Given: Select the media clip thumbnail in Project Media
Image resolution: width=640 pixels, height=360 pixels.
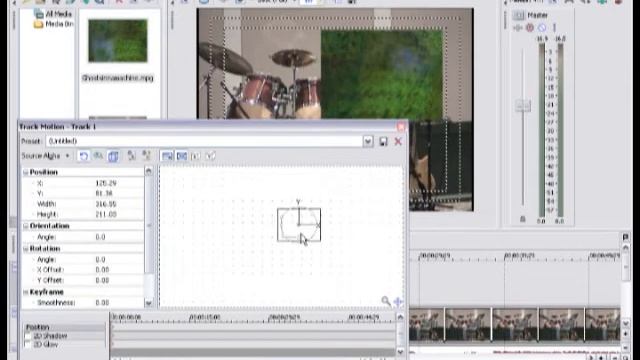Looking at the screenshot, I should 118,41.
